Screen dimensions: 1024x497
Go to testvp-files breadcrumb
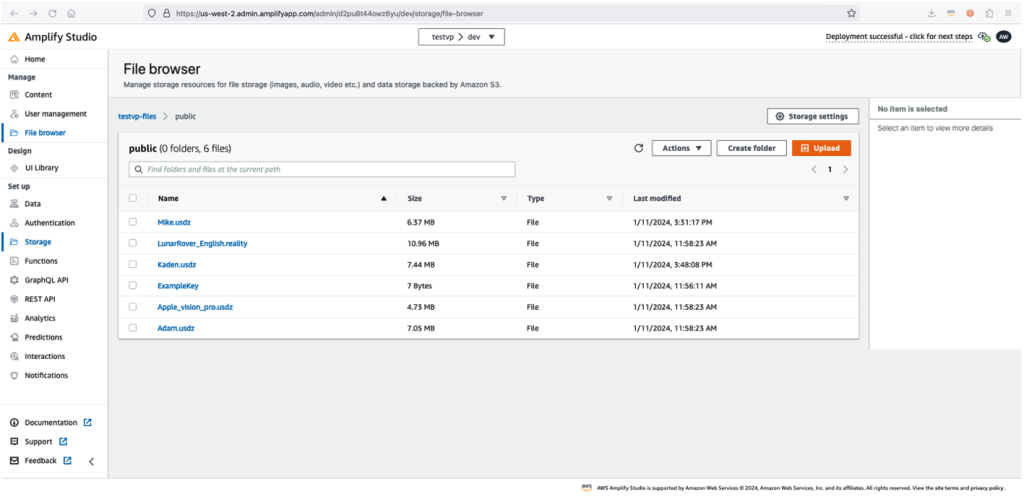(x=137, y=116)
